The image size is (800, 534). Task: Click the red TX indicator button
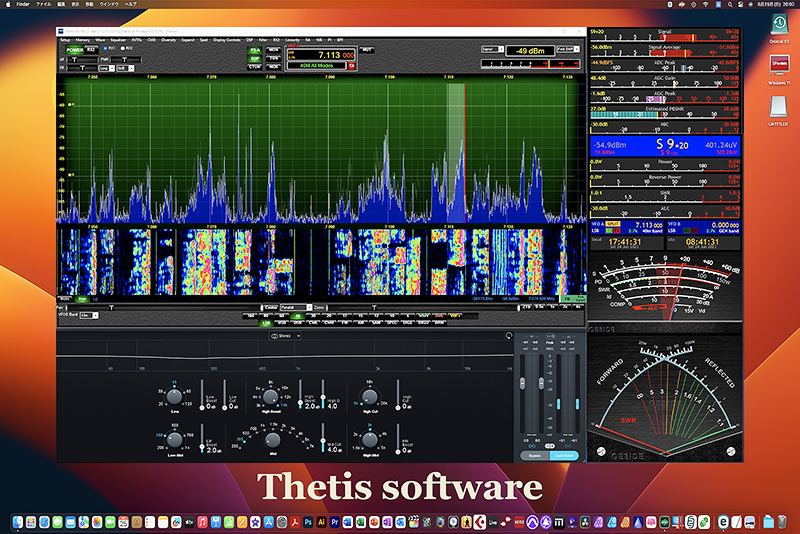(352, 66)
